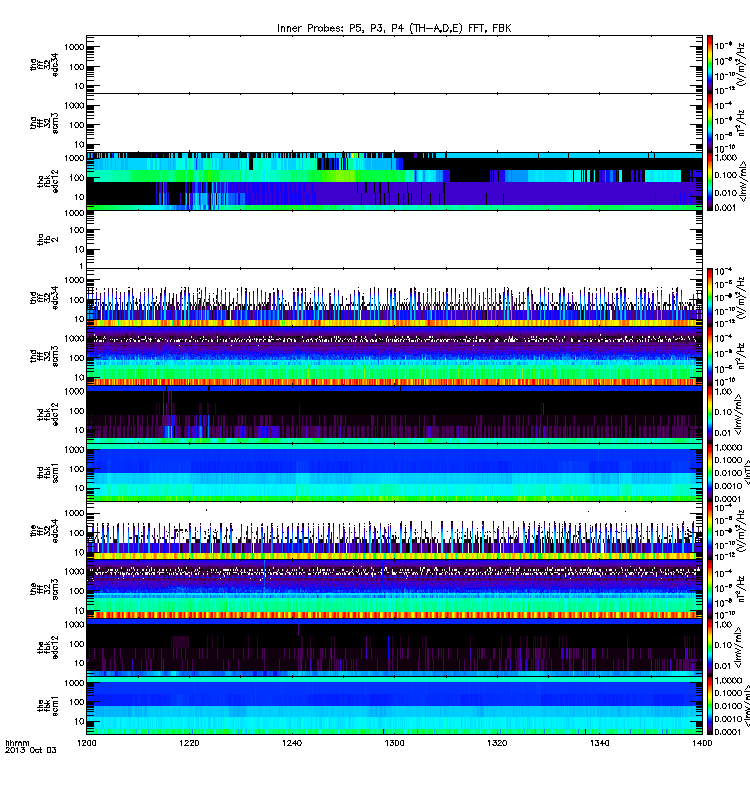
Task: Click the the fbk scm1 color bar
Action: click(710, 705)
